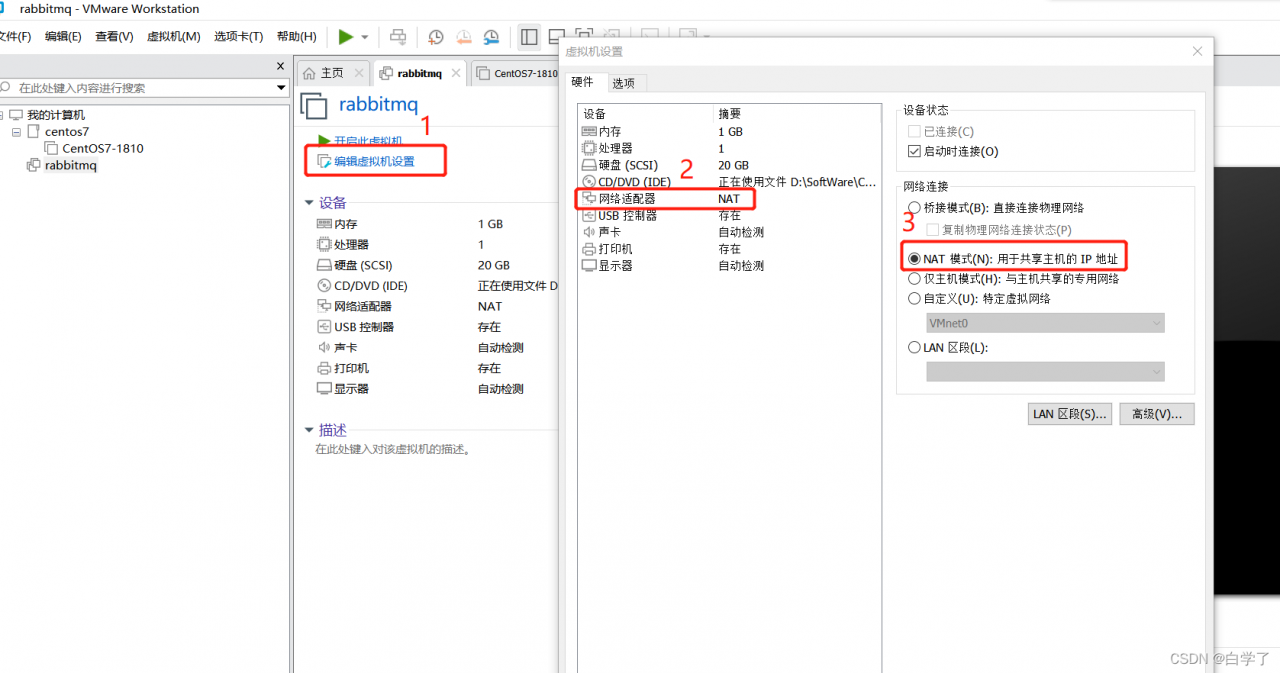Toggle the 启动时连接(O) checkbox

tap(913, 151)
